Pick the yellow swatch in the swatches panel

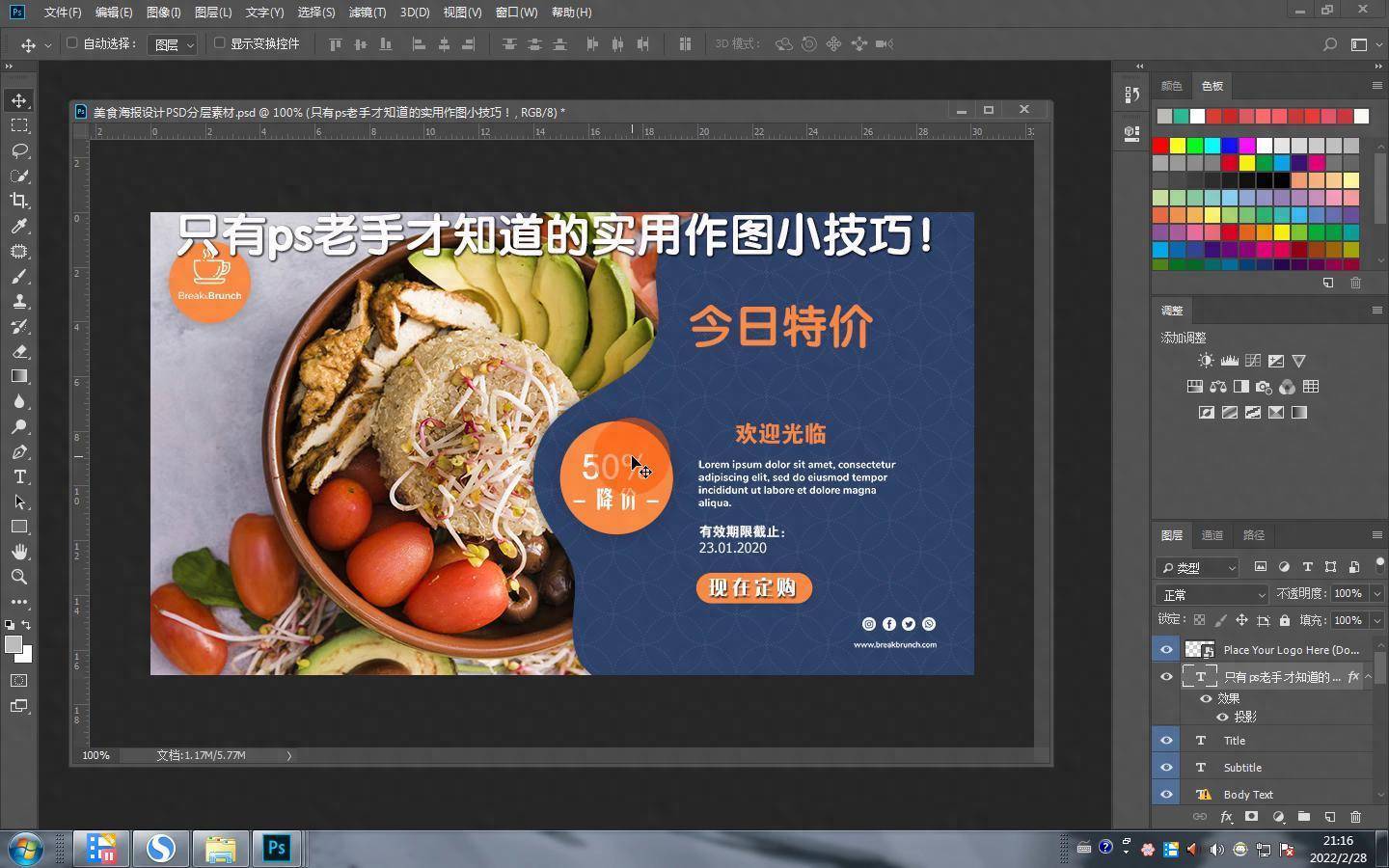coord(1178,146)
